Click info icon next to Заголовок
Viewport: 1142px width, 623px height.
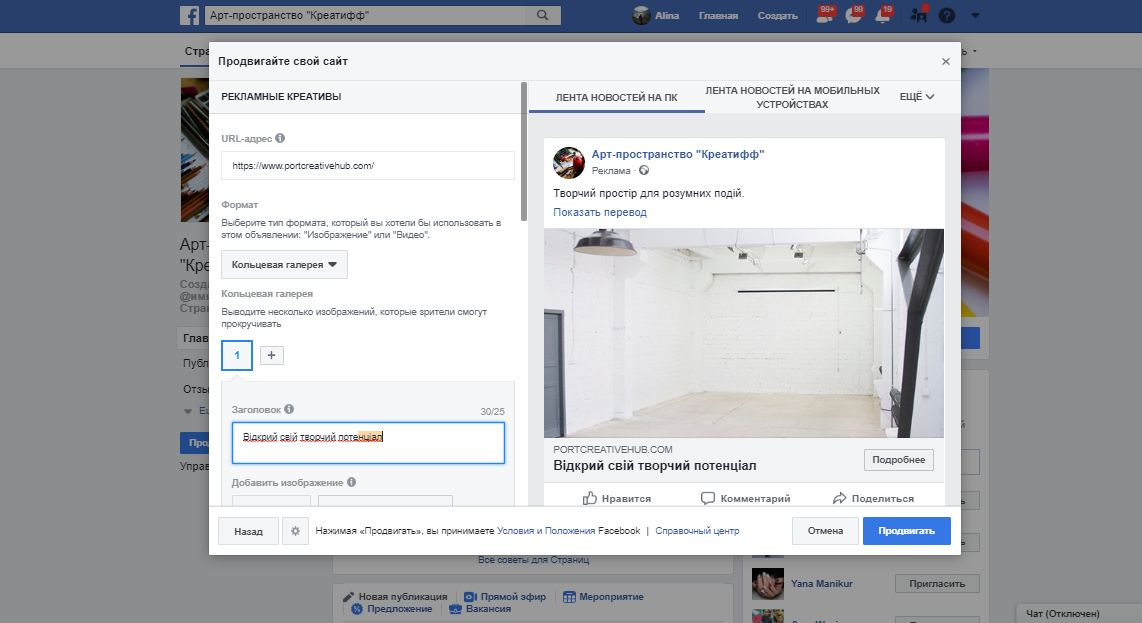click(x=289, y=410)
